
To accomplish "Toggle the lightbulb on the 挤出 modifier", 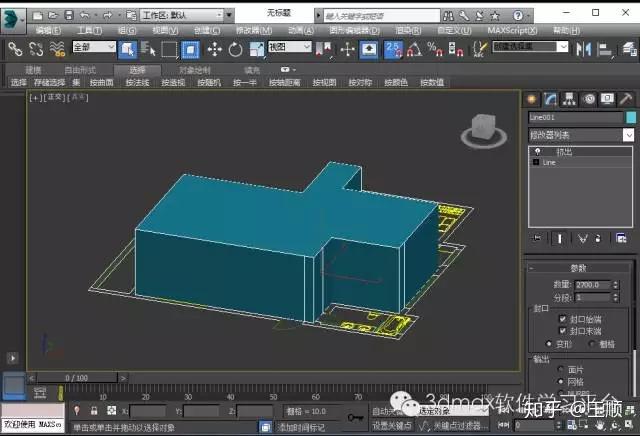I will [x=537, y=152].
